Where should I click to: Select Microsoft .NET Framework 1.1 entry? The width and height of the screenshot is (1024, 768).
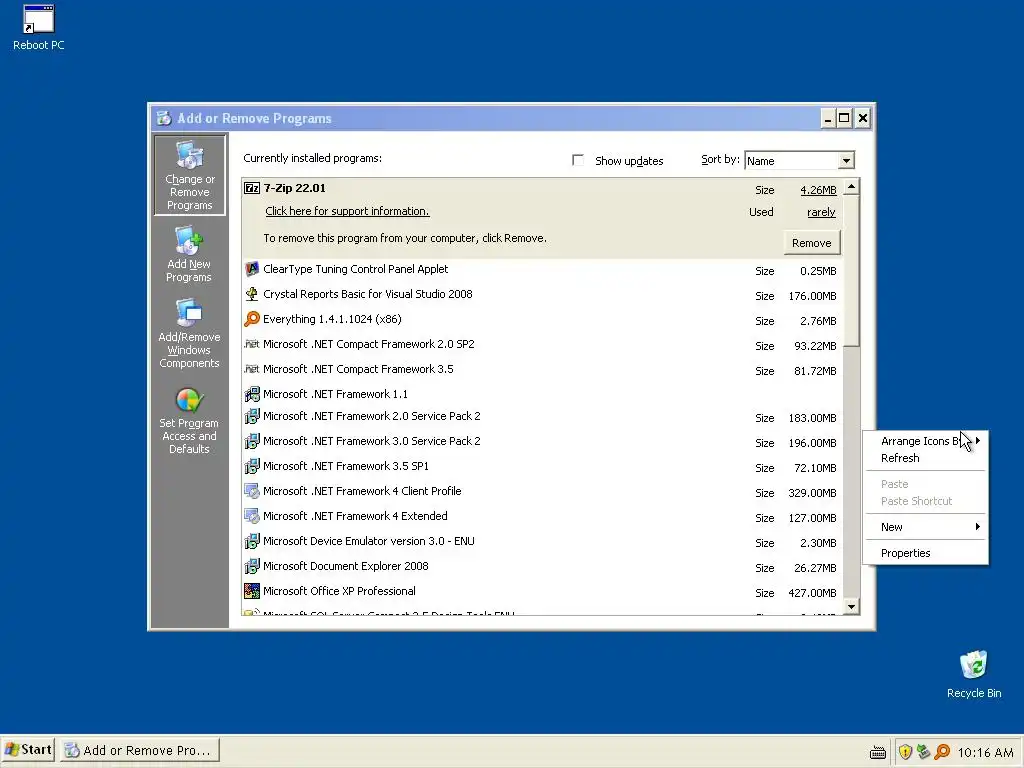coord(542,394)
